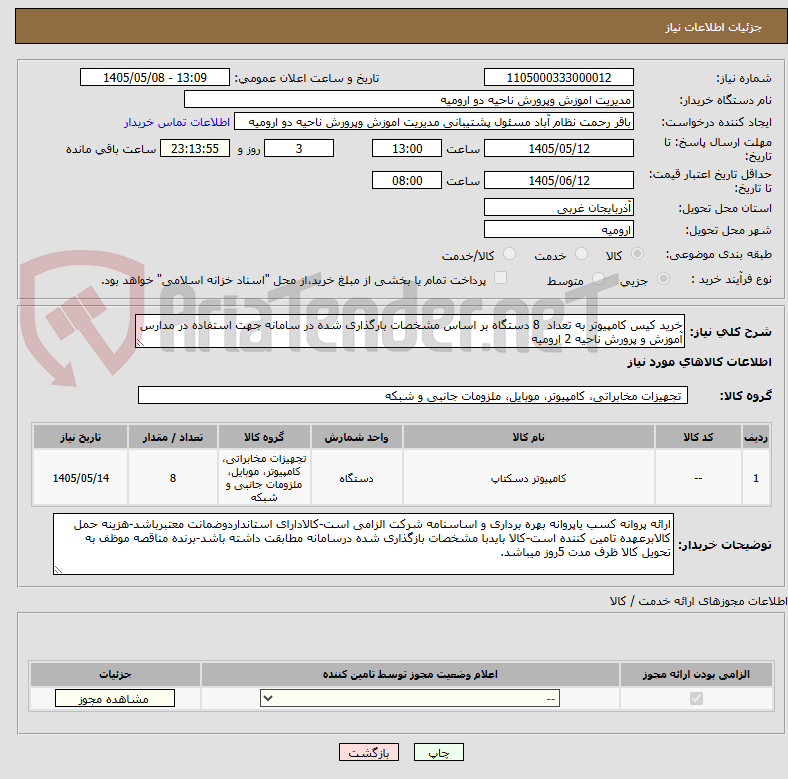
Task: Click the deadline time field 13:00
Action: (407, 149)
